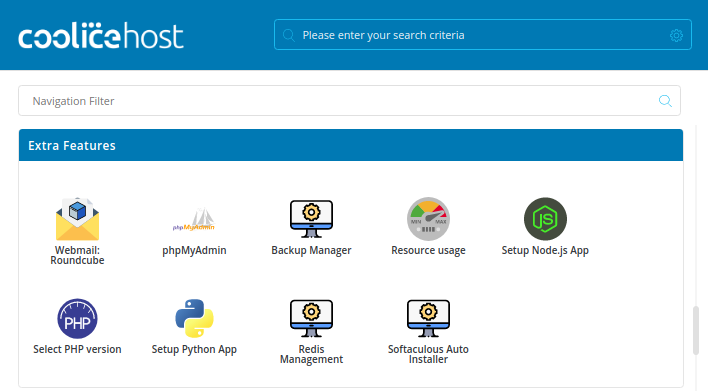Open the Redis Management monitor icon
Image resolution: width=708 pixels, height=391 pixels.
pyautogui.click(x=311, y=318)
